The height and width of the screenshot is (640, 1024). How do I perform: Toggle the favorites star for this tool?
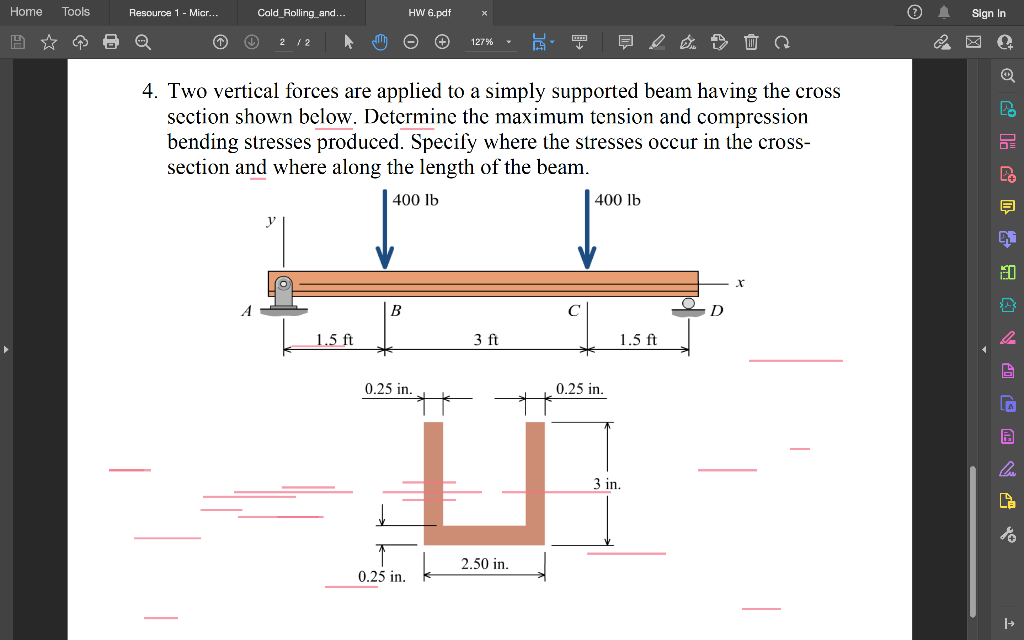click(x=49, y=43)
